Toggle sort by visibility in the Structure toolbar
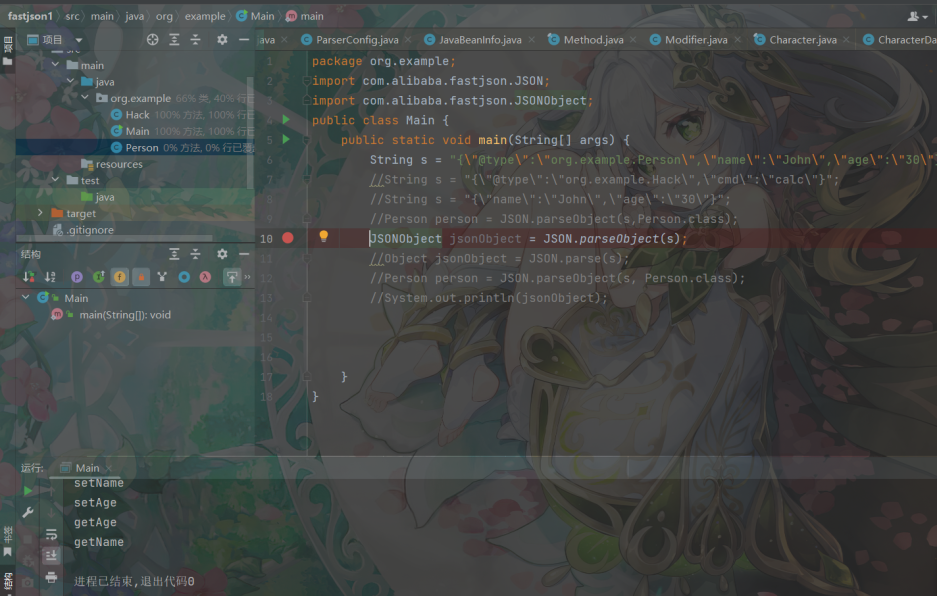The width and height of the screenshot is (937, 596). (x=29, y=277)
